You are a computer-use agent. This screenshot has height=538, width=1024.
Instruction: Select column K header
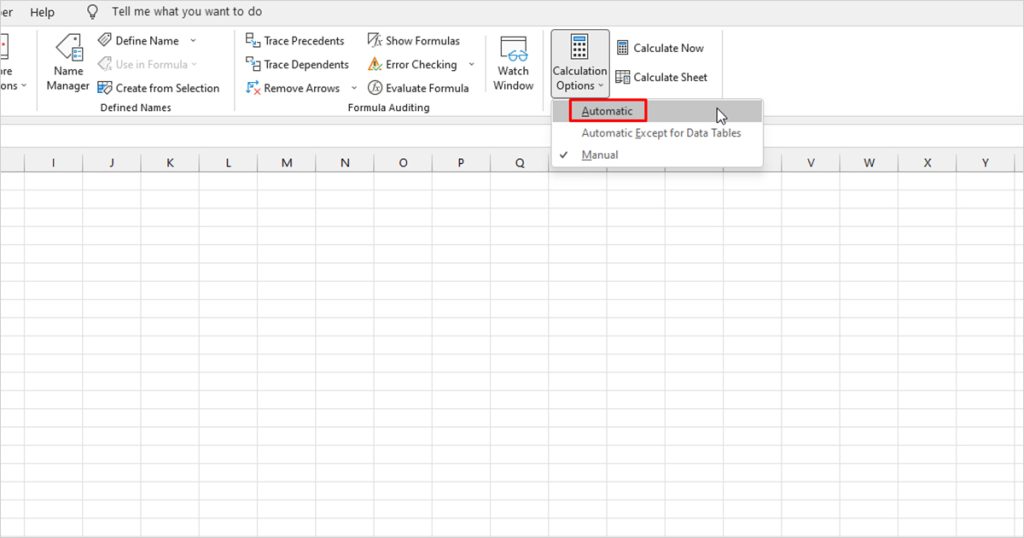(170, 163)
